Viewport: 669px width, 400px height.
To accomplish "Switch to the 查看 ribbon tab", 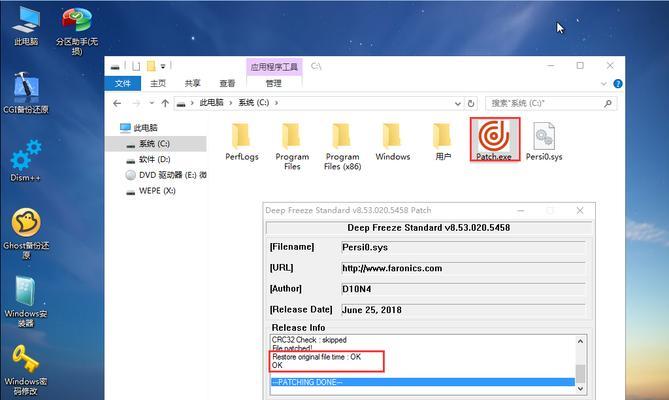I will point(227,84).
